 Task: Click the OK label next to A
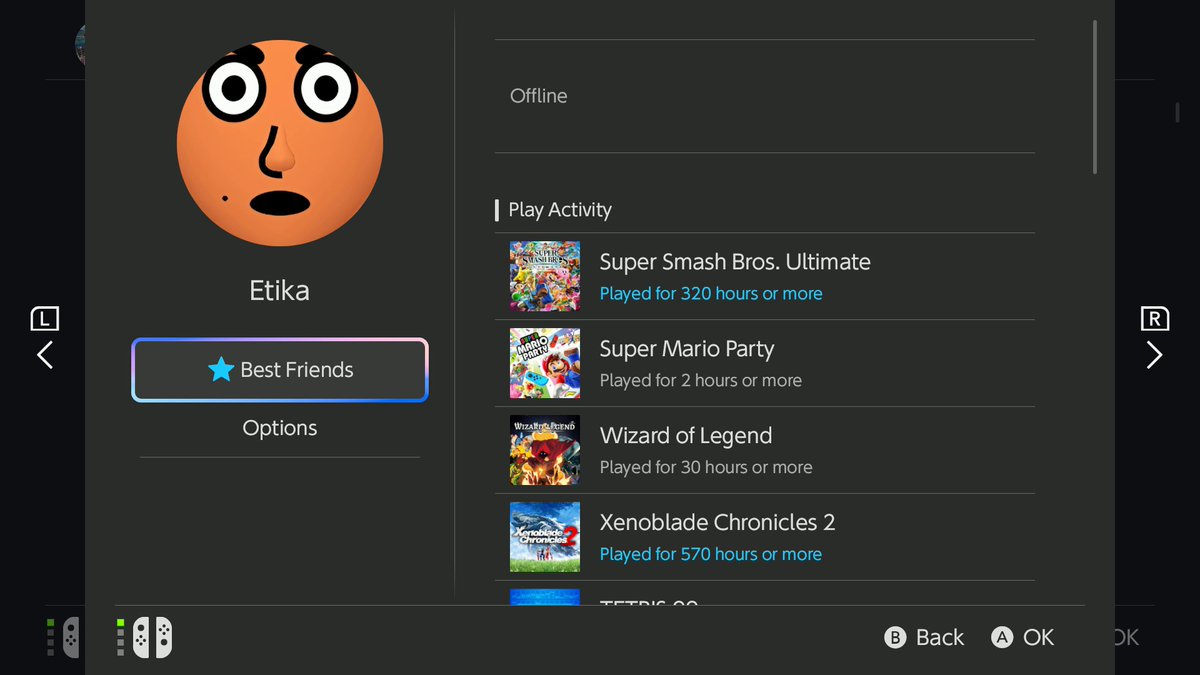[x=1039, y=638]
